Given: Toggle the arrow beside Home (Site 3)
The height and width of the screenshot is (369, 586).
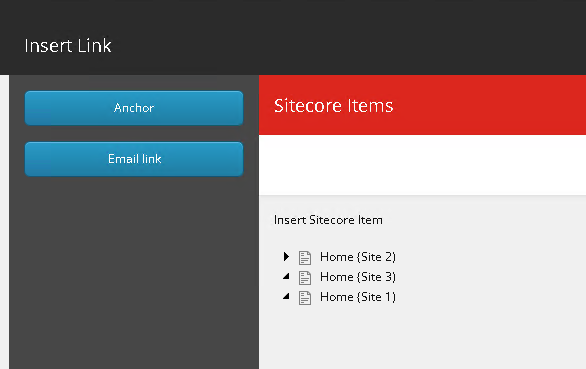Looking at the screenshot, I should 286,276.
